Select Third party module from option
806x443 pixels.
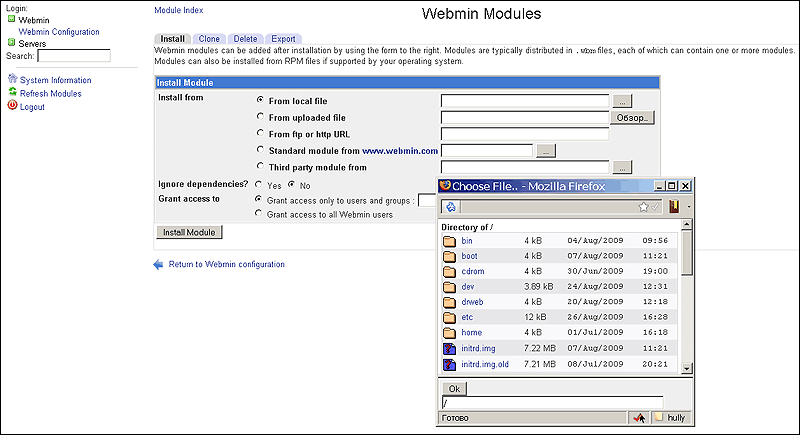[x=260, y=166]
